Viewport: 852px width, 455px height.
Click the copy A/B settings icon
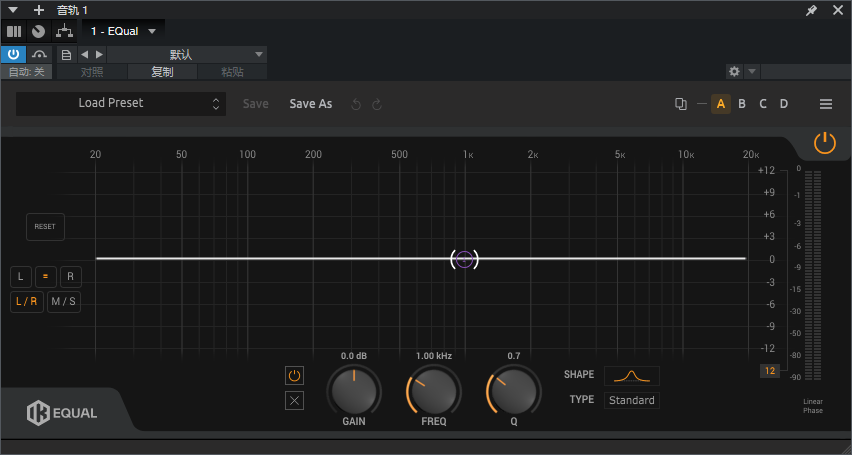pyautogui.click(x=680, y=104)
